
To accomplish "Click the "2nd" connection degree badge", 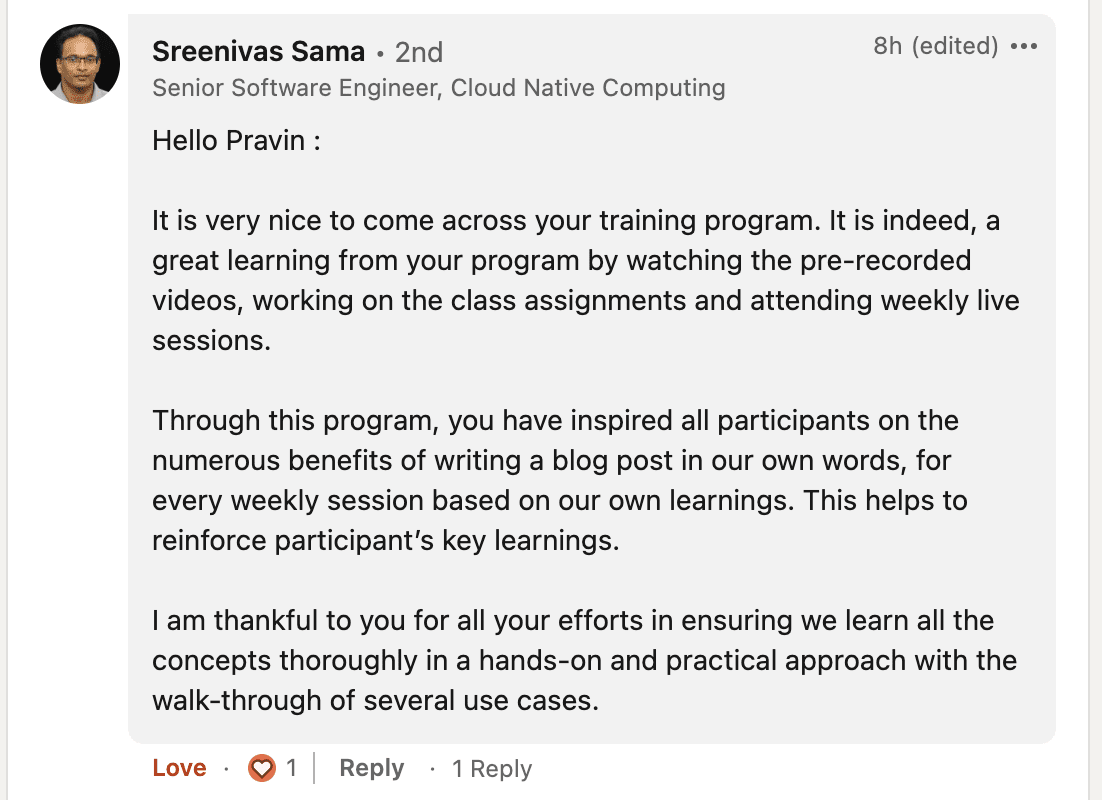I will click(419, 52).
